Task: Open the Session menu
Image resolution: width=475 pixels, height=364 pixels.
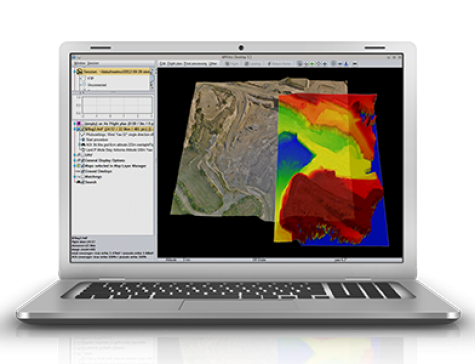Action: pyautogui.click(x=93, y=63)
